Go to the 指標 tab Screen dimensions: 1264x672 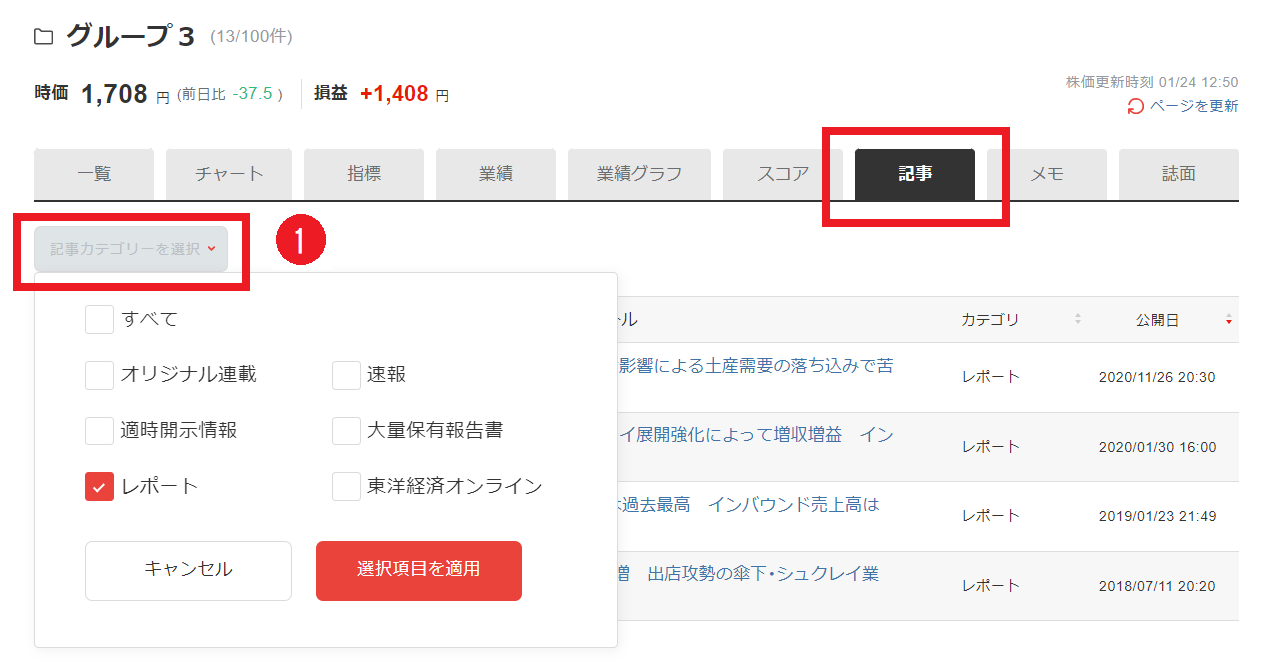[x=364, y=174]
